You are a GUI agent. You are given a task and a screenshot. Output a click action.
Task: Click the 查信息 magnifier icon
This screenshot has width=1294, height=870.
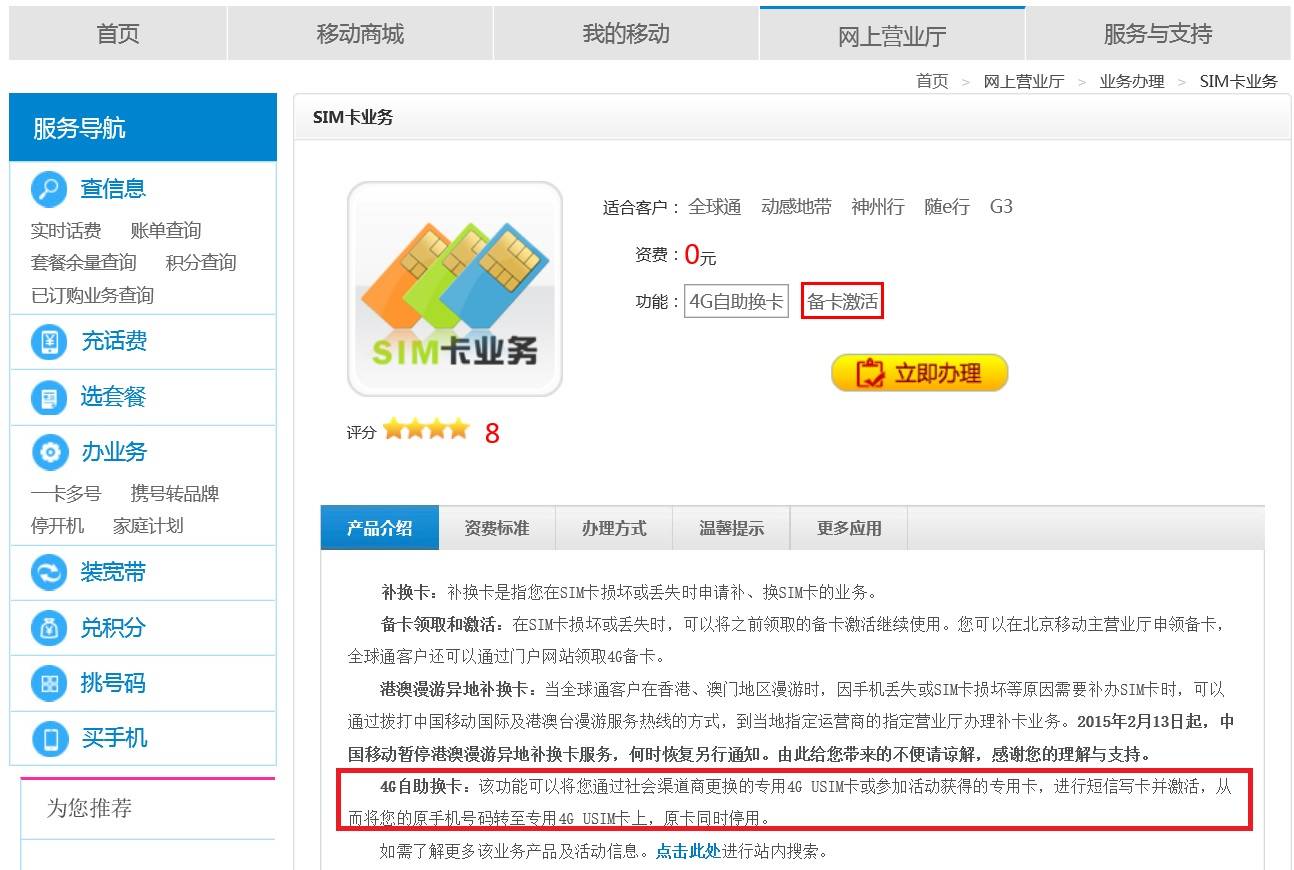click(49, 188)
